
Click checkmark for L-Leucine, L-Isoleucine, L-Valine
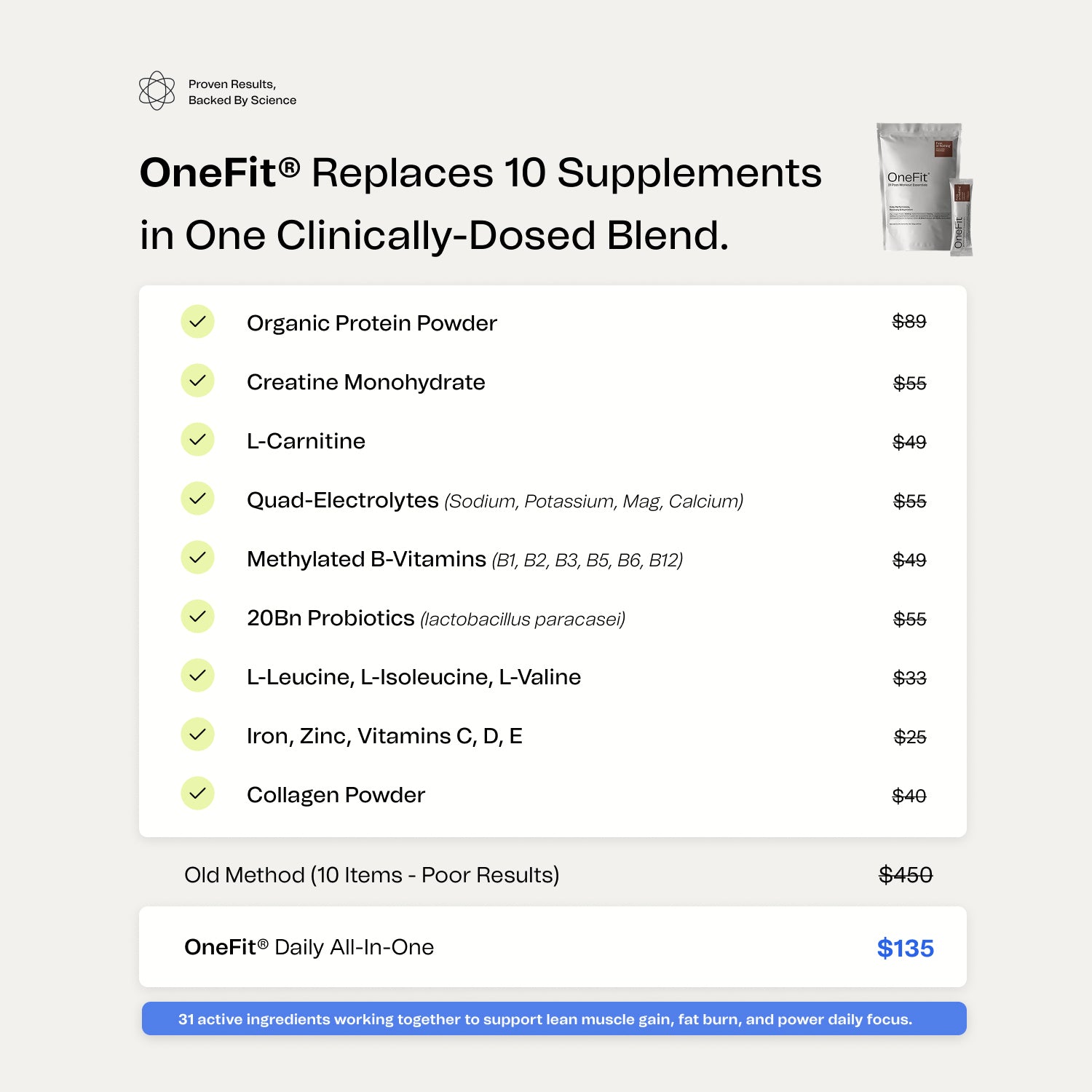click(197, 676)
